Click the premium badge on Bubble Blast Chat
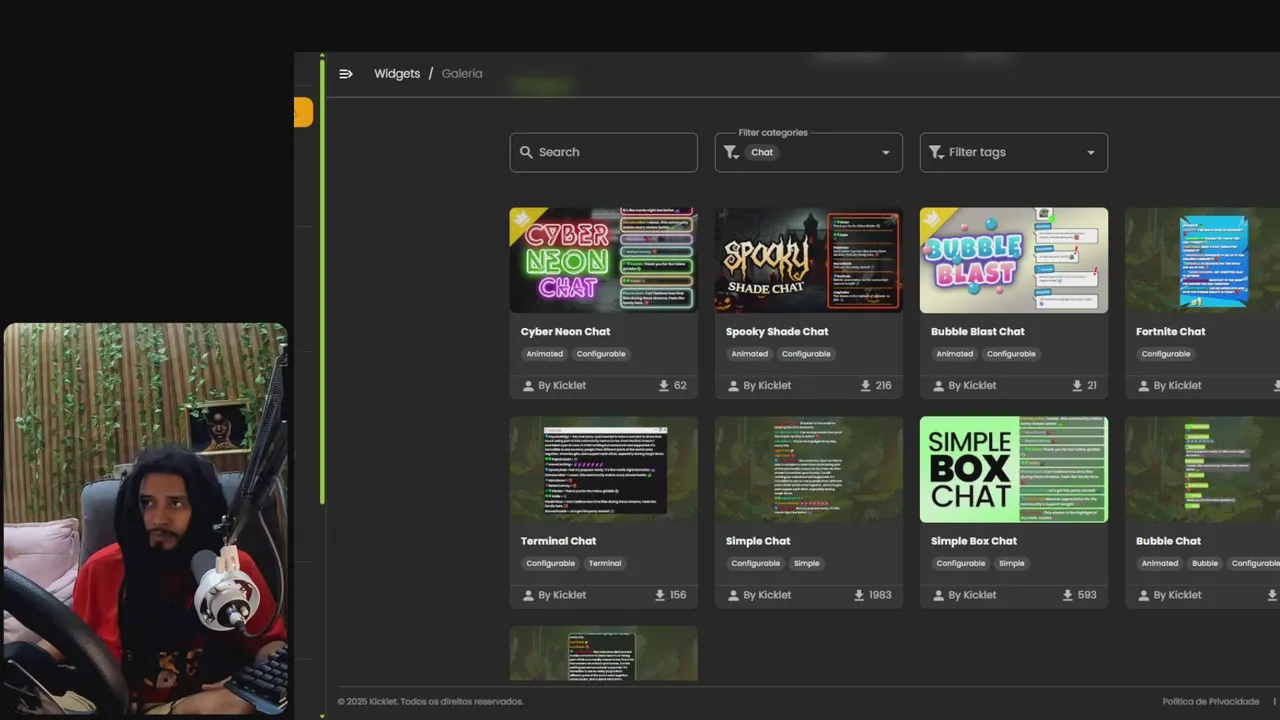1280x720 pixels. [933, 221]
